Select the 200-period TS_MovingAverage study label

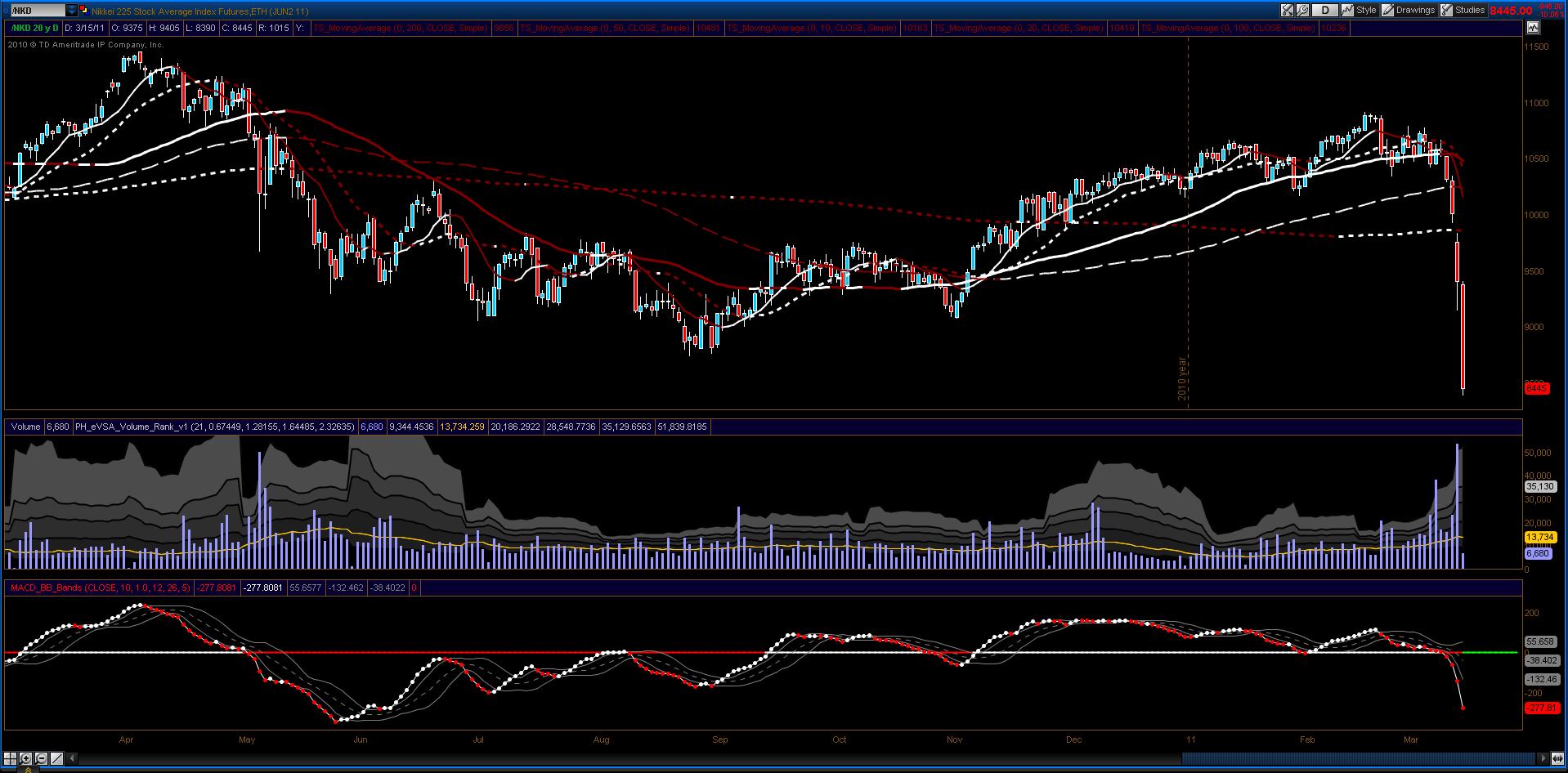point(401,28)
